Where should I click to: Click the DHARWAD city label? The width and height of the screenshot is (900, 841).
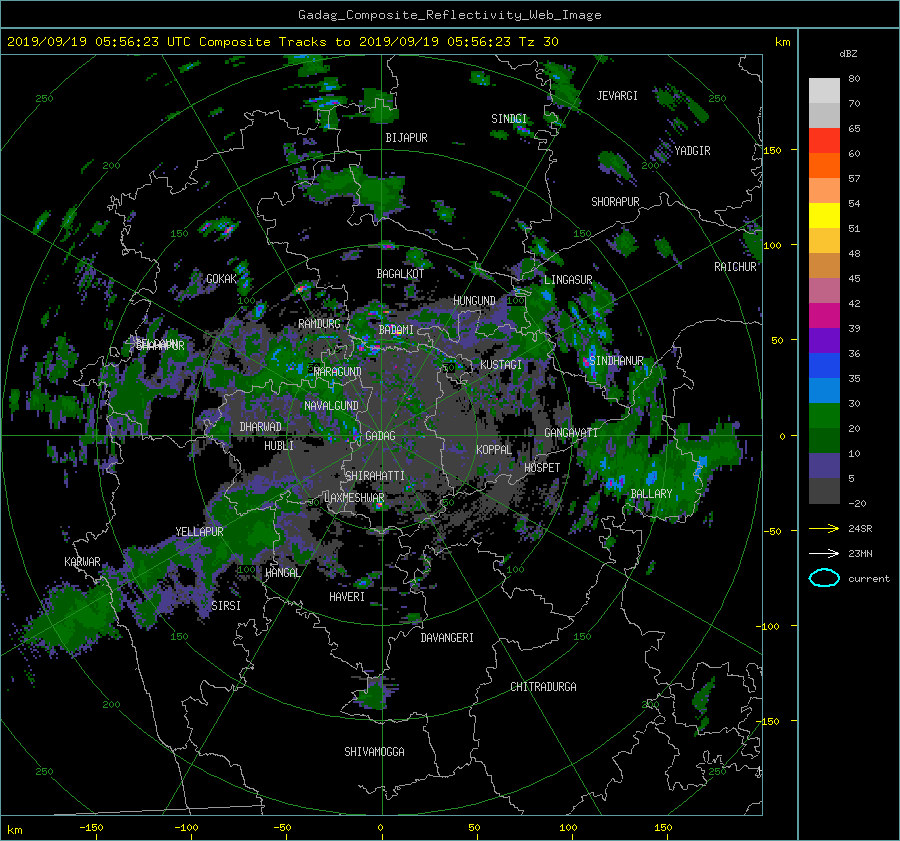(x=260, y=427)
